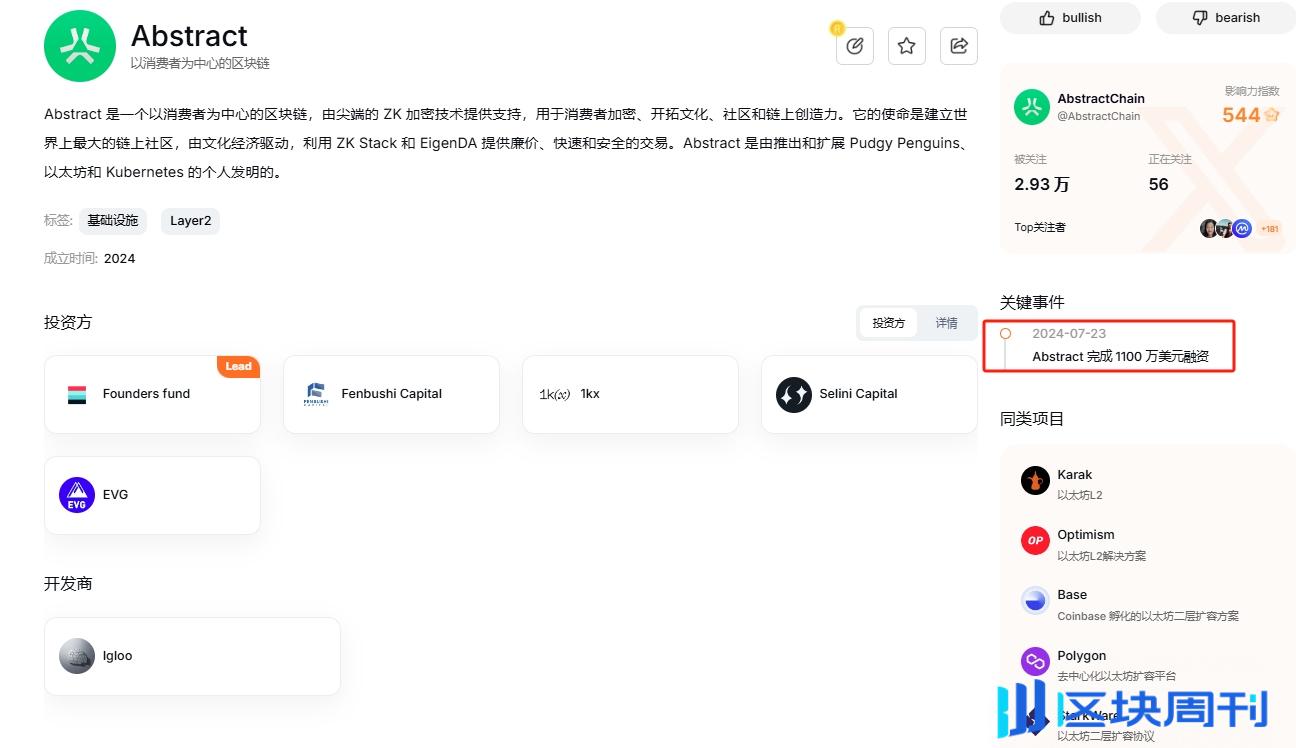
Task: Click the Selini Capital logo
Action: pos(794,394)
